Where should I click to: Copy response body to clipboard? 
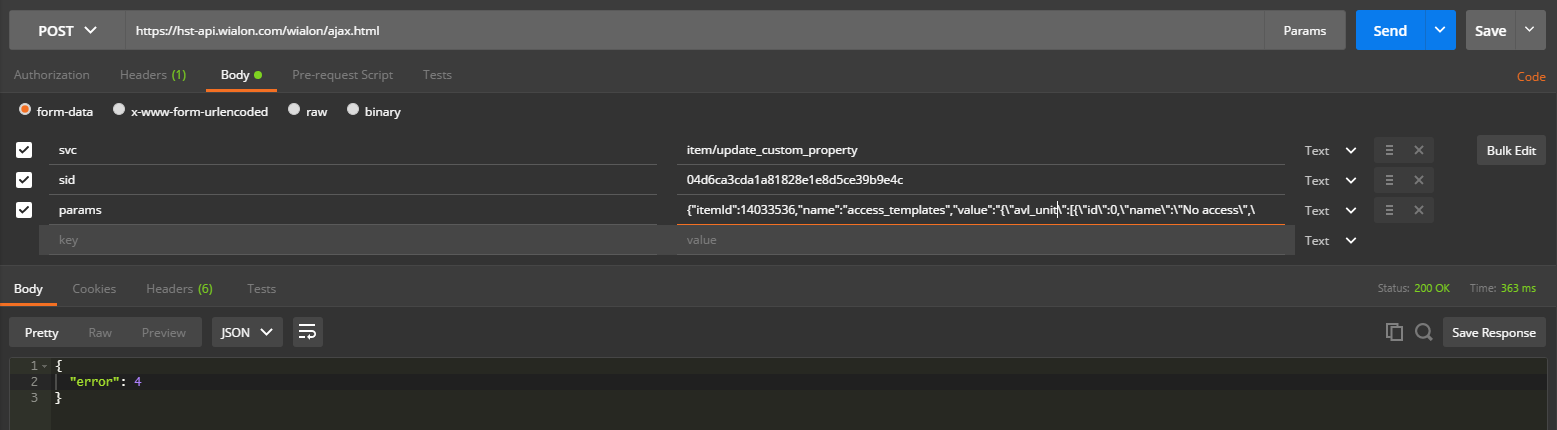tap(1394, 332)
